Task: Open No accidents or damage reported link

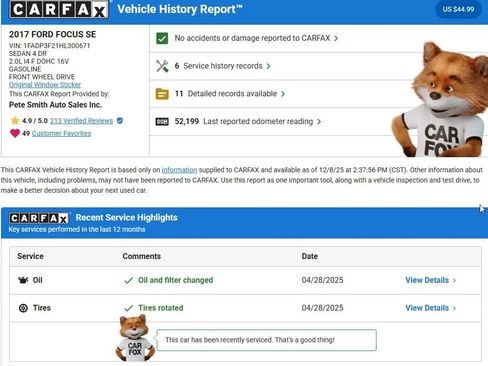Action: click(x=252, y=38)
